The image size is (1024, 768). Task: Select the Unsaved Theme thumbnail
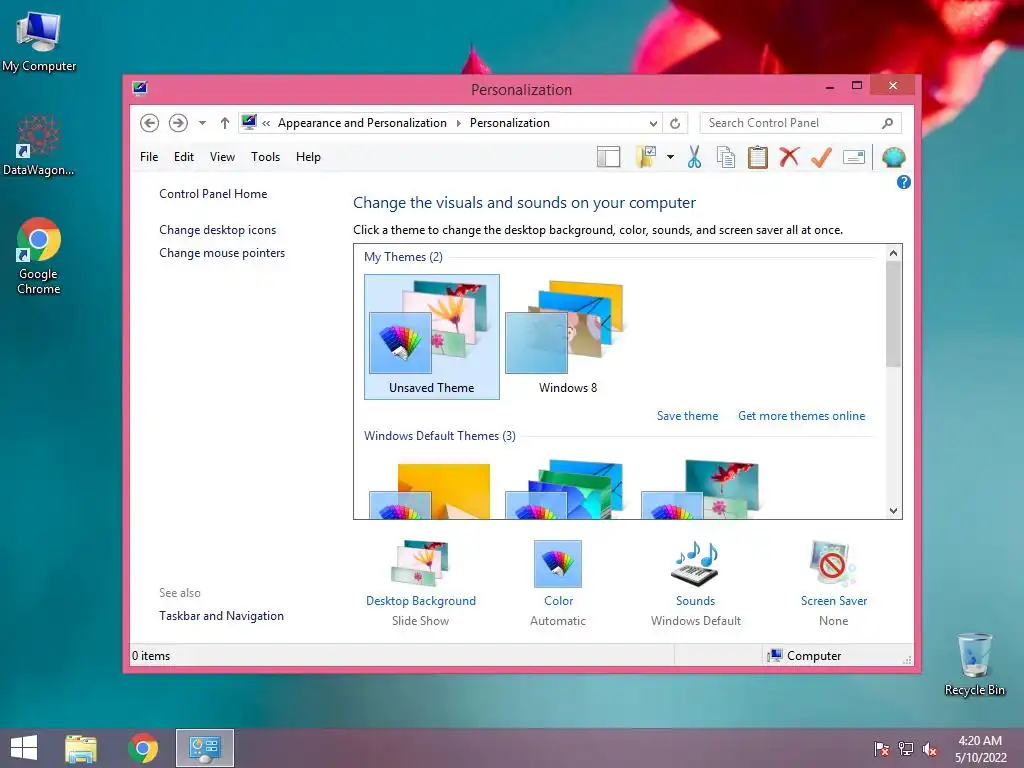point(432,336)
